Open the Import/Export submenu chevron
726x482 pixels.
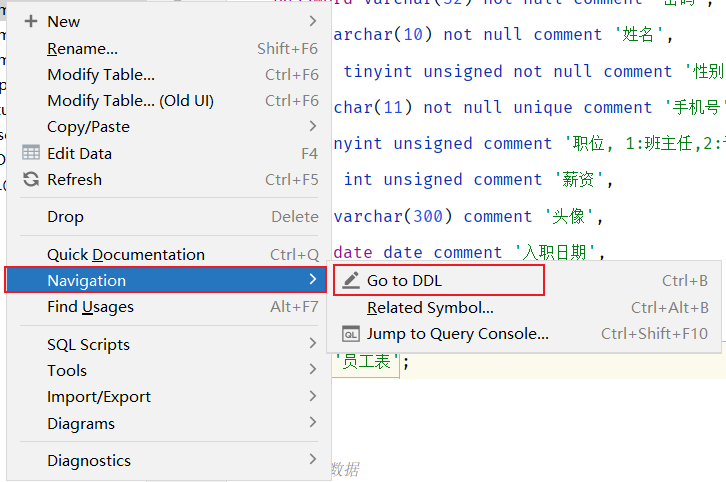(x=313, y=397)
